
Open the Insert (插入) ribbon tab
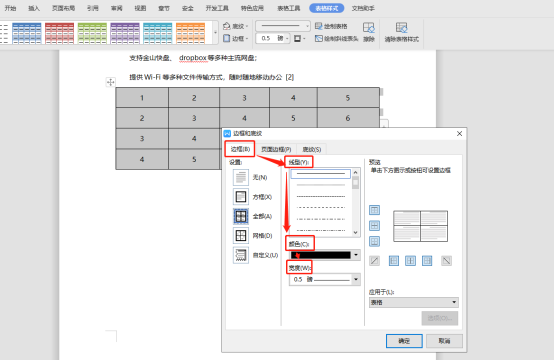coord(34,8)
